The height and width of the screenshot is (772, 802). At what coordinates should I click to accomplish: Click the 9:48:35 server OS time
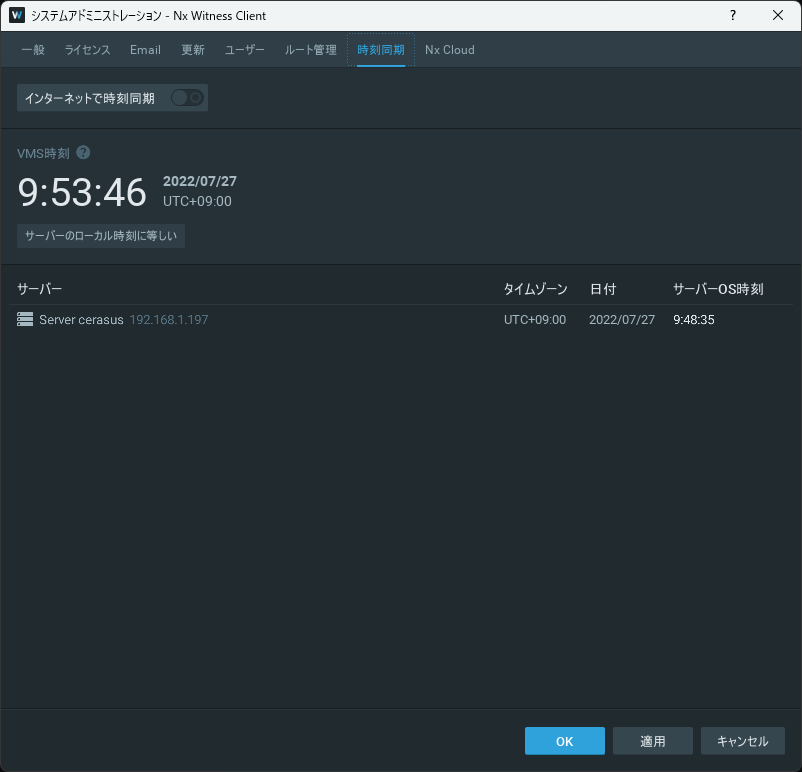694,320
